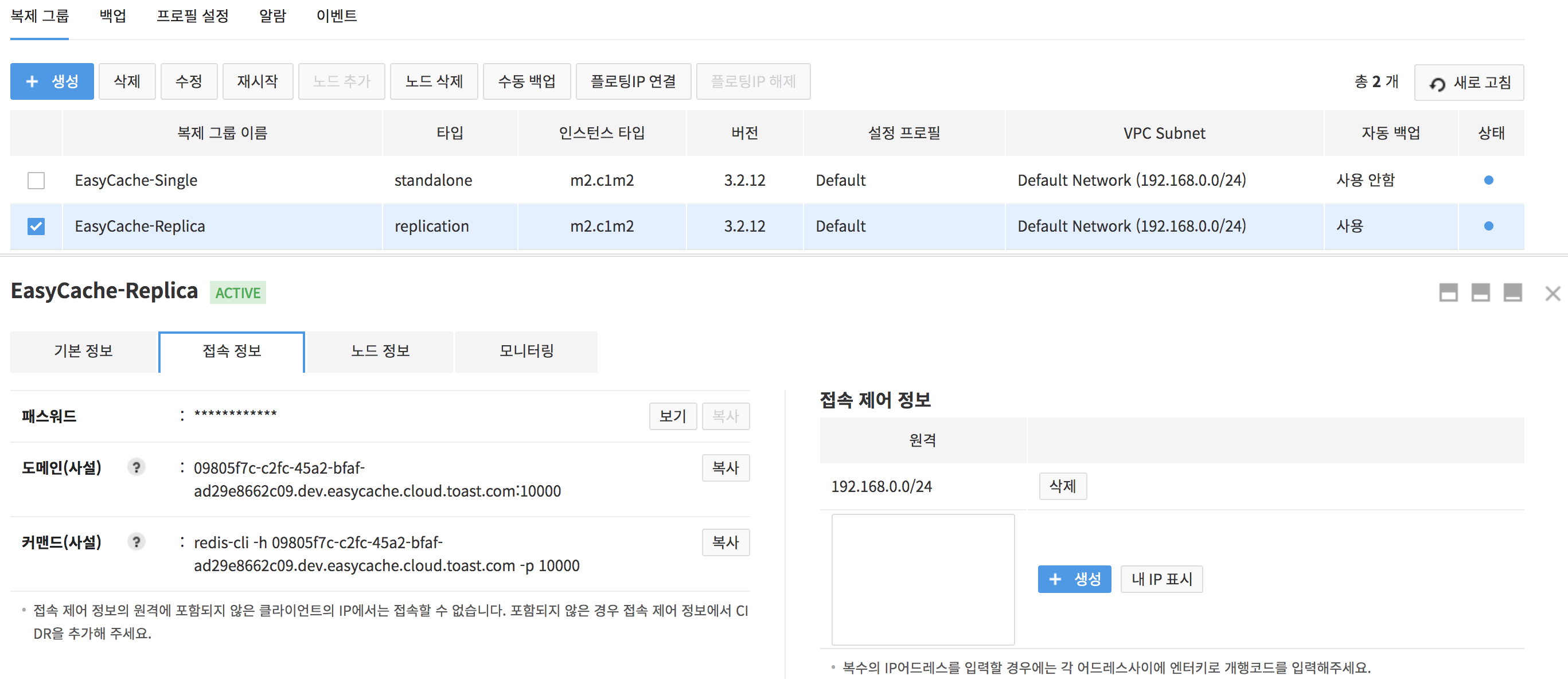1568x695 pixels.
Task: Click the ACTIVE status badge
Action: coord(237,292)
